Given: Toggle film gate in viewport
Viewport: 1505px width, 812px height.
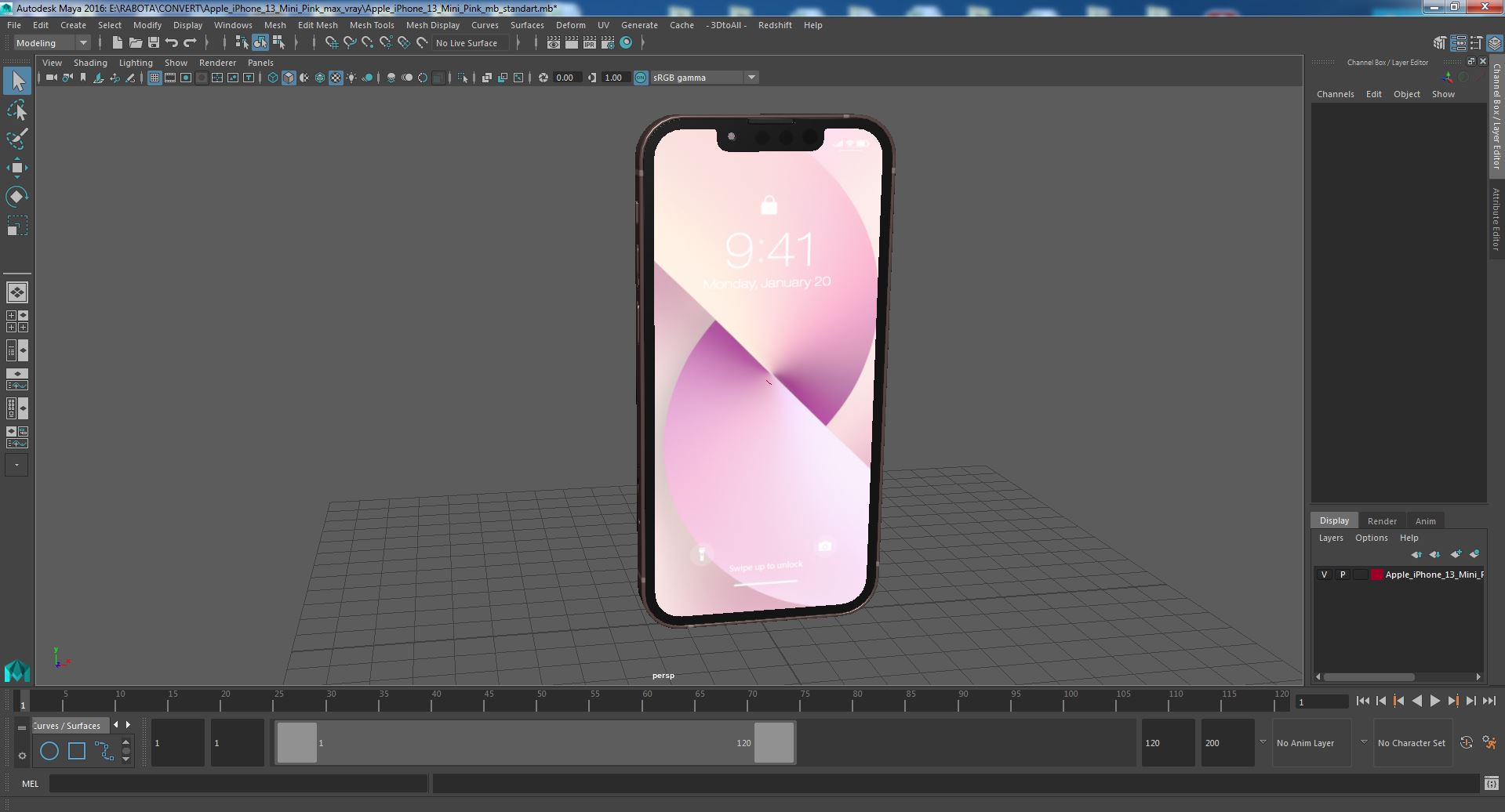Looking at the screenshot, I should coord(170,78).
